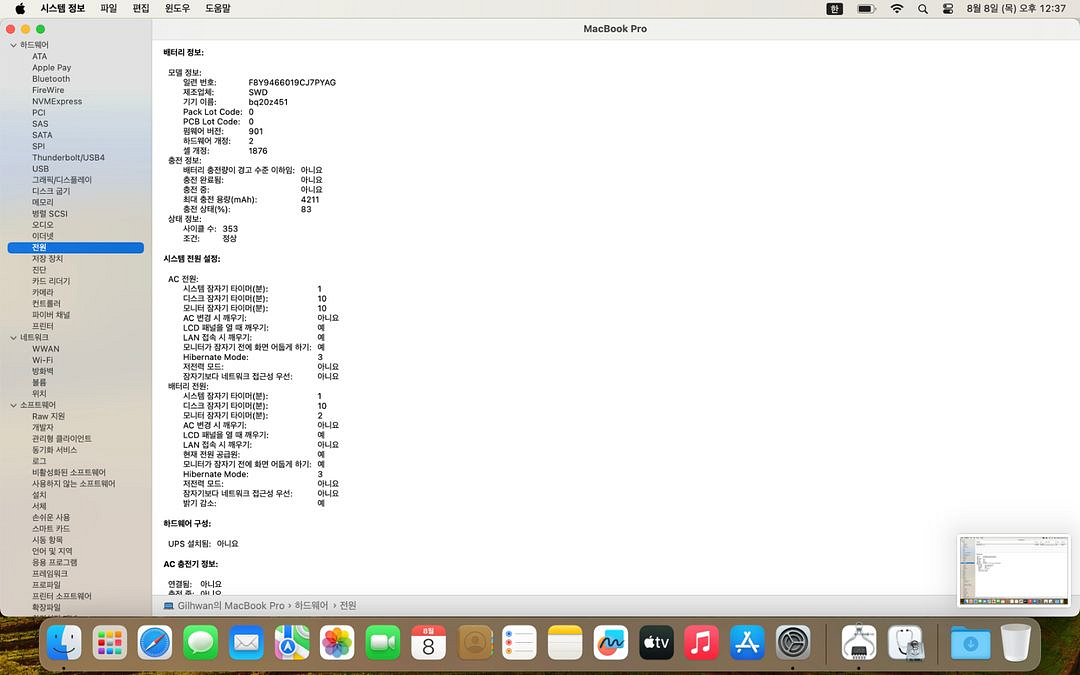Viewport: 1080px width, 675px height.
Task: Select 메모리 in the sidebar
Action: (x=43, y=202)
